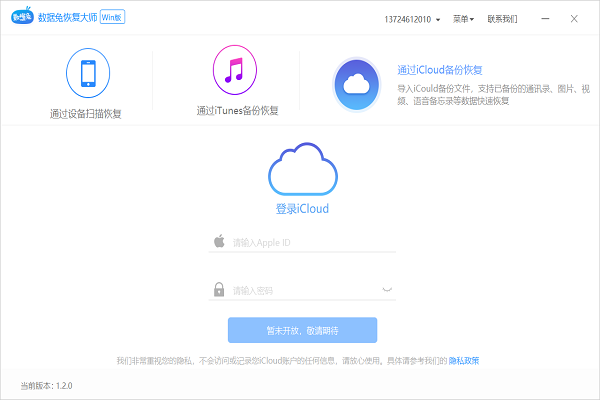Open the account 13724612010 dropdown

412,19
